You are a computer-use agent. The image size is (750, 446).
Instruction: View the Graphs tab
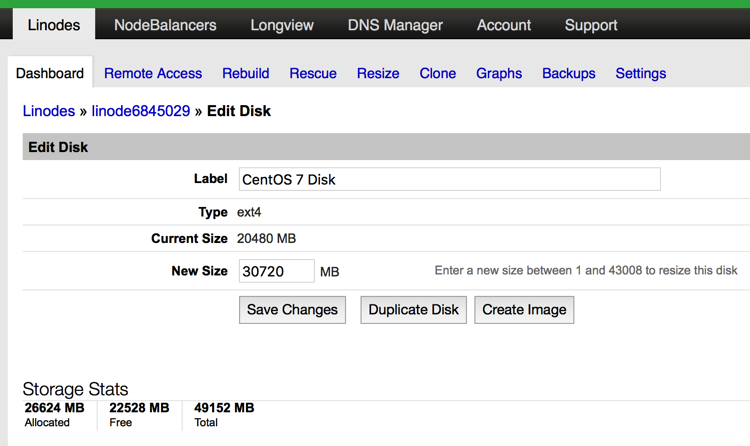[x=499, y=73]
